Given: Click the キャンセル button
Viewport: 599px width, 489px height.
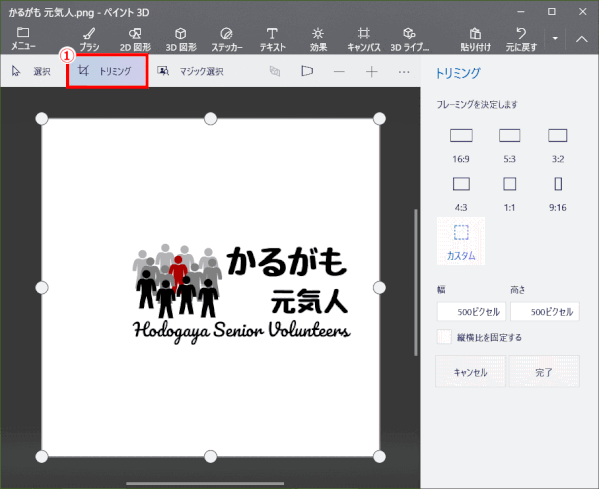Looking at the screenshot, I should (470, 371).
